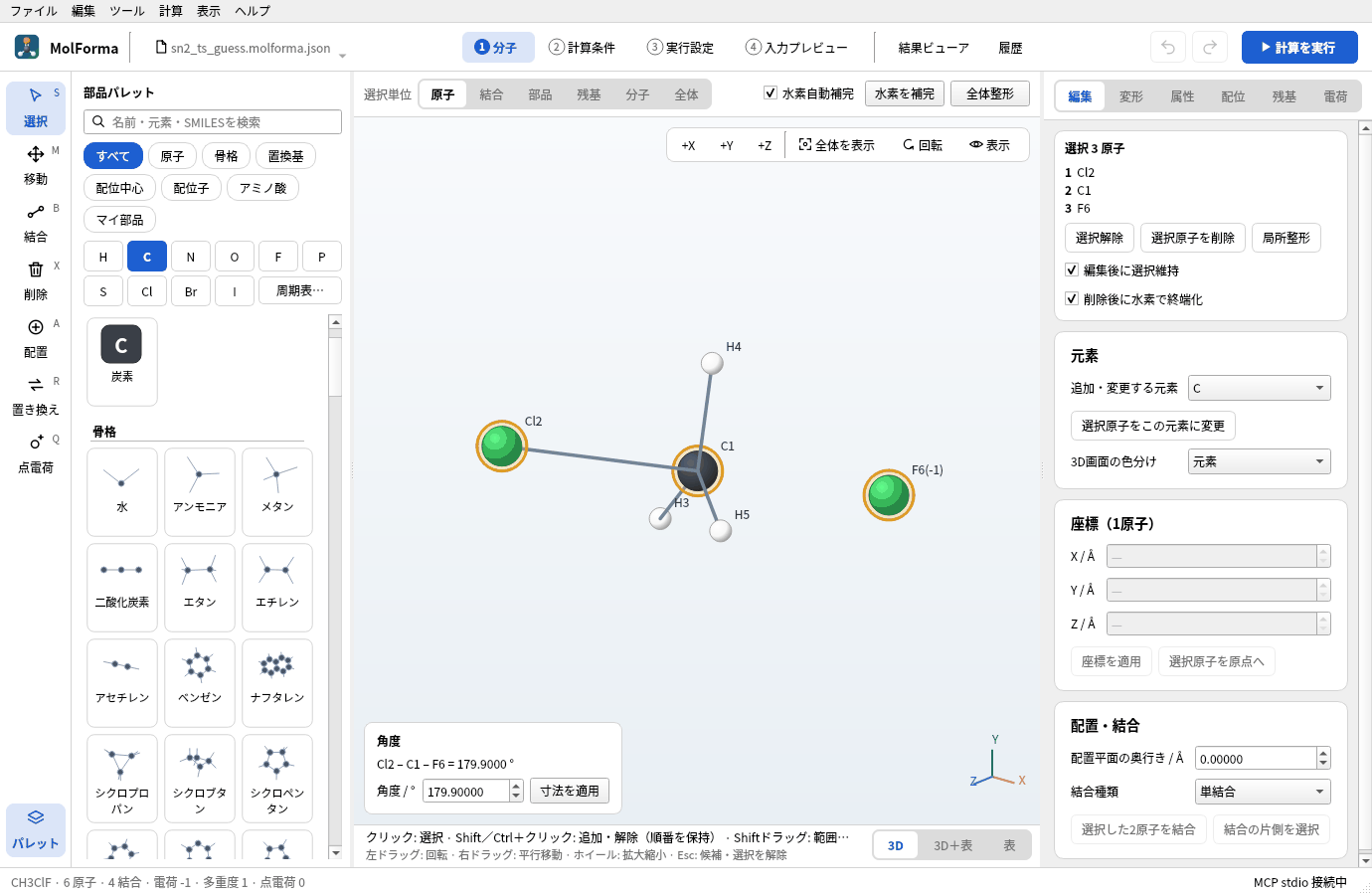The height and width of the screenshot is (895, 1372).
Task: Insert the メタン skeleton template
Action: [277, 491]
